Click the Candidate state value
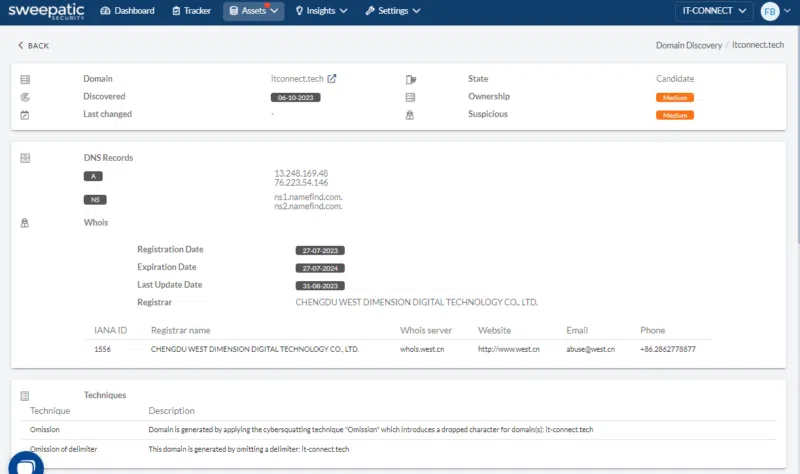Viewport: 800px width, 474px height. click(x=675, y=79)
